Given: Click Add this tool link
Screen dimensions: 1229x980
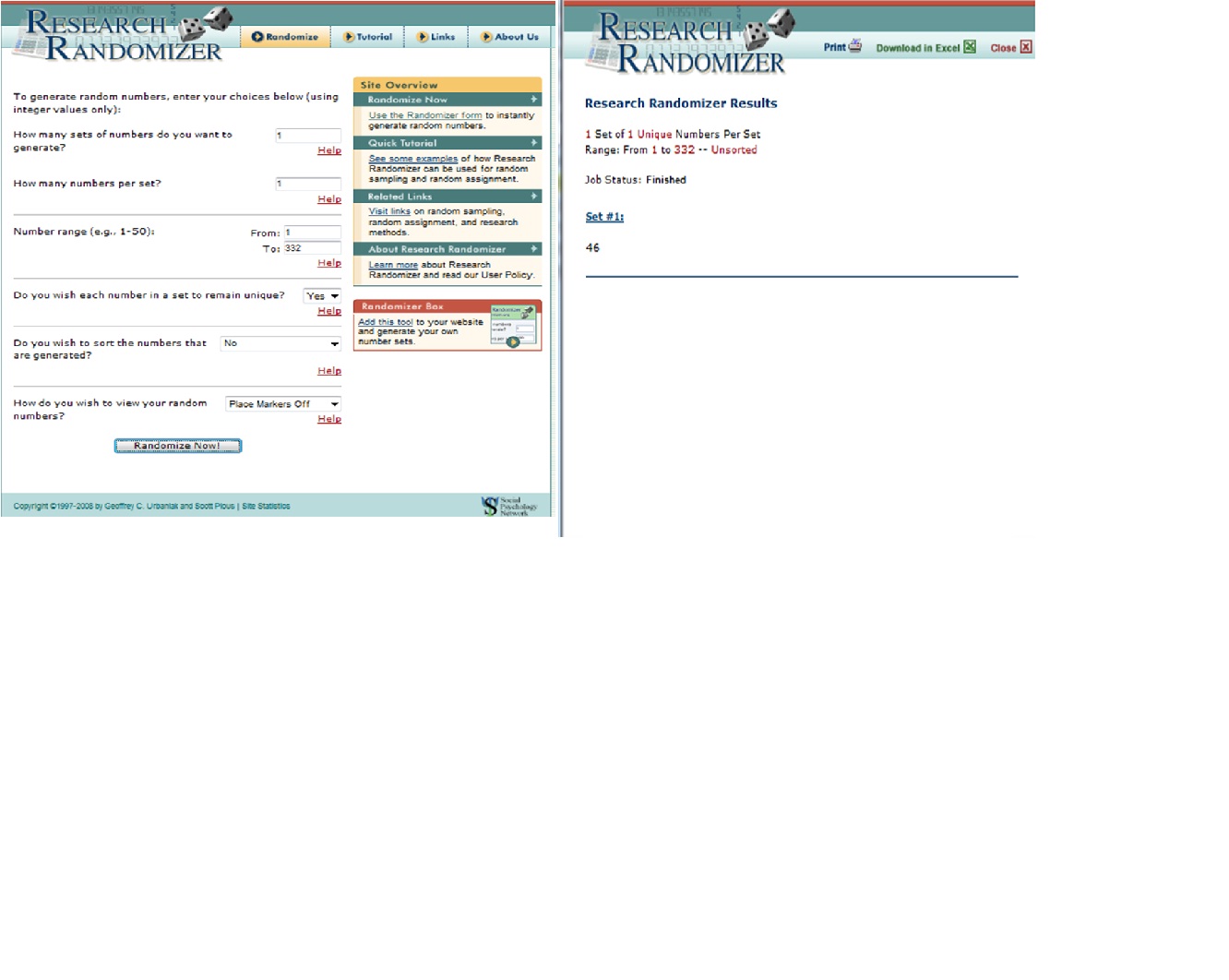Looking at the screenshot, I should point(386,322).
